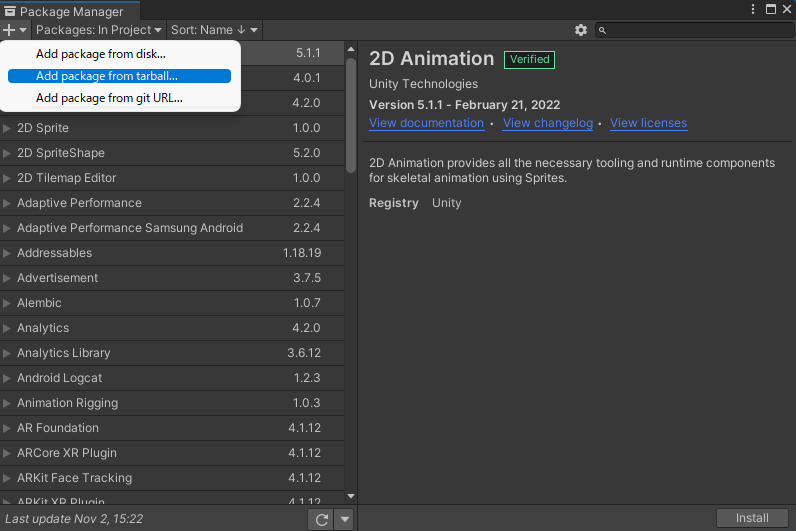The image size is (796, 531).
Task: Expand the 2D Sprite package entry
Action: click(x=8, y=128)
